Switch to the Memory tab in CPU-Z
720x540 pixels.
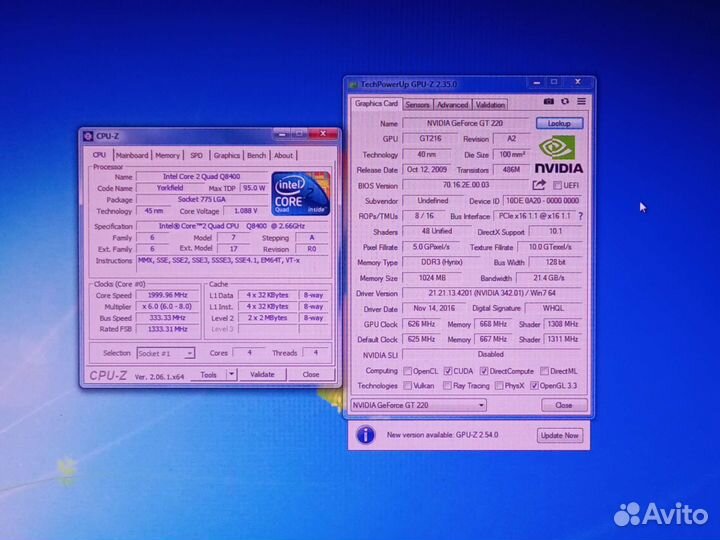click(168, 155)
